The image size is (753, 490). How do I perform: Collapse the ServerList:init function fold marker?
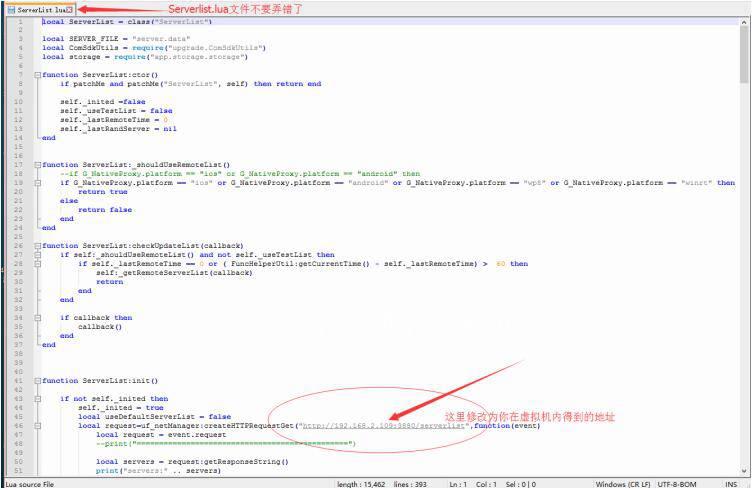[37, 381]
